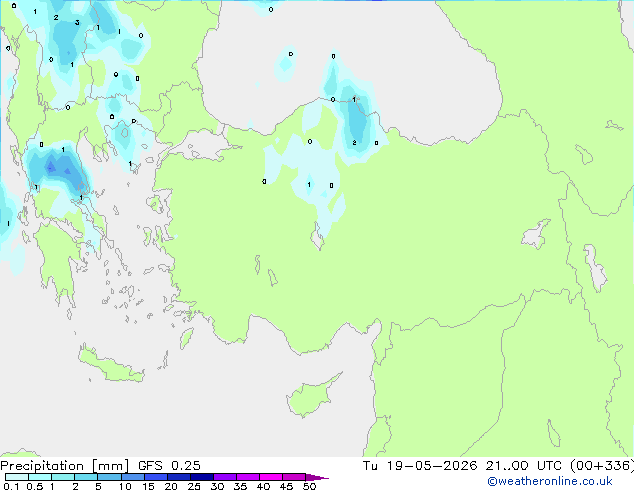This screenshot has width=634, height=490.
Task: Click the '3' precipitation value on the map
Action: pos(77,23)
